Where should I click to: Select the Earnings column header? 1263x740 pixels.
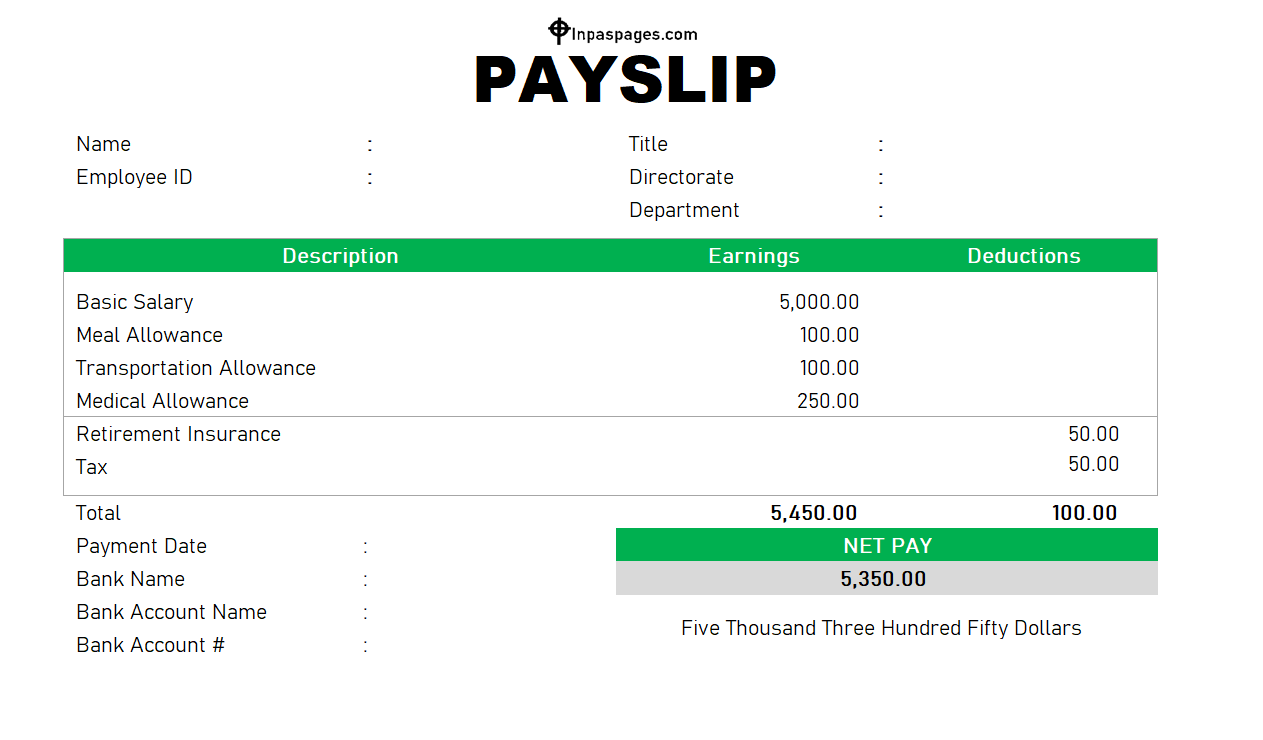[x=754, y=256]
